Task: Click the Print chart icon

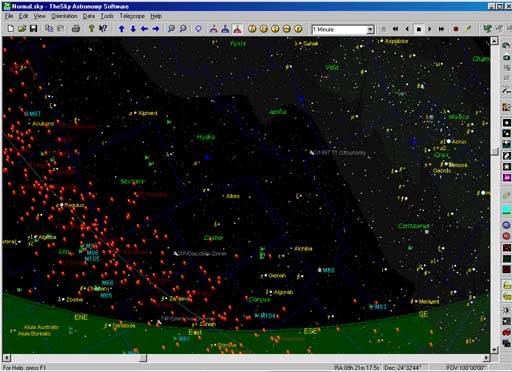Action: [76, 29]
